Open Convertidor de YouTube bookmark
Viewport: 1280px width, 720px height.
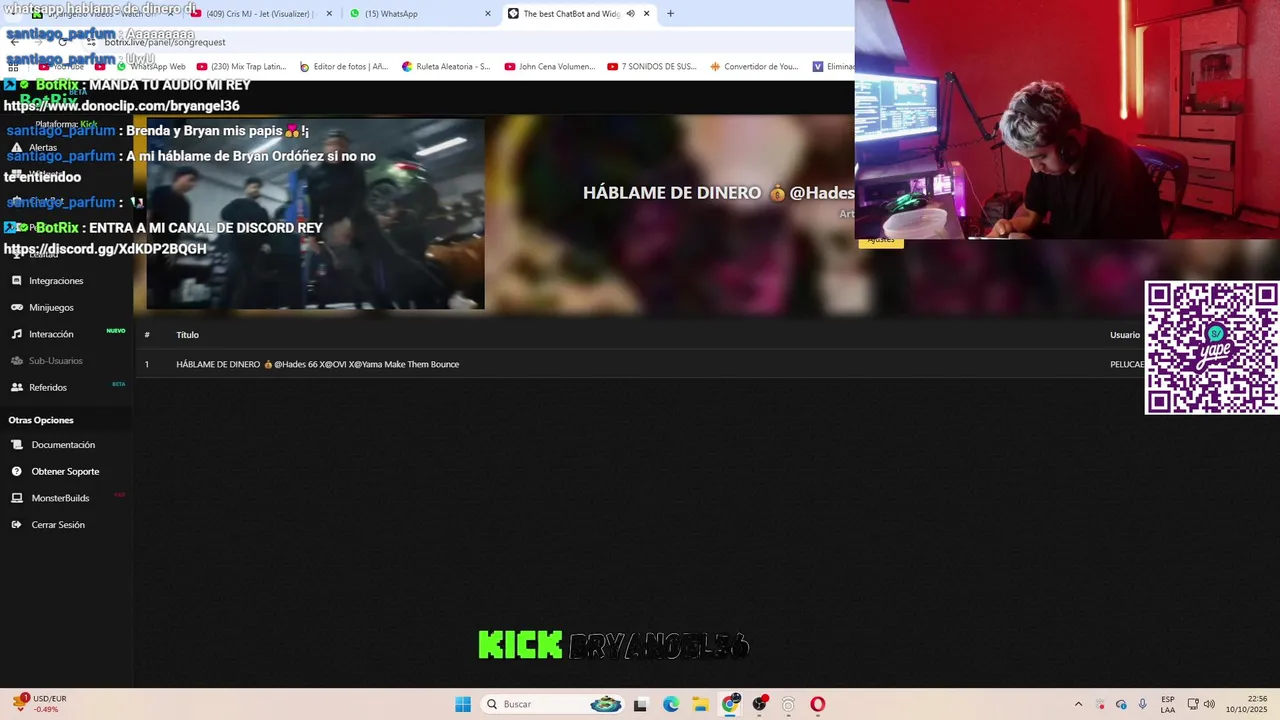click(755, 67)
